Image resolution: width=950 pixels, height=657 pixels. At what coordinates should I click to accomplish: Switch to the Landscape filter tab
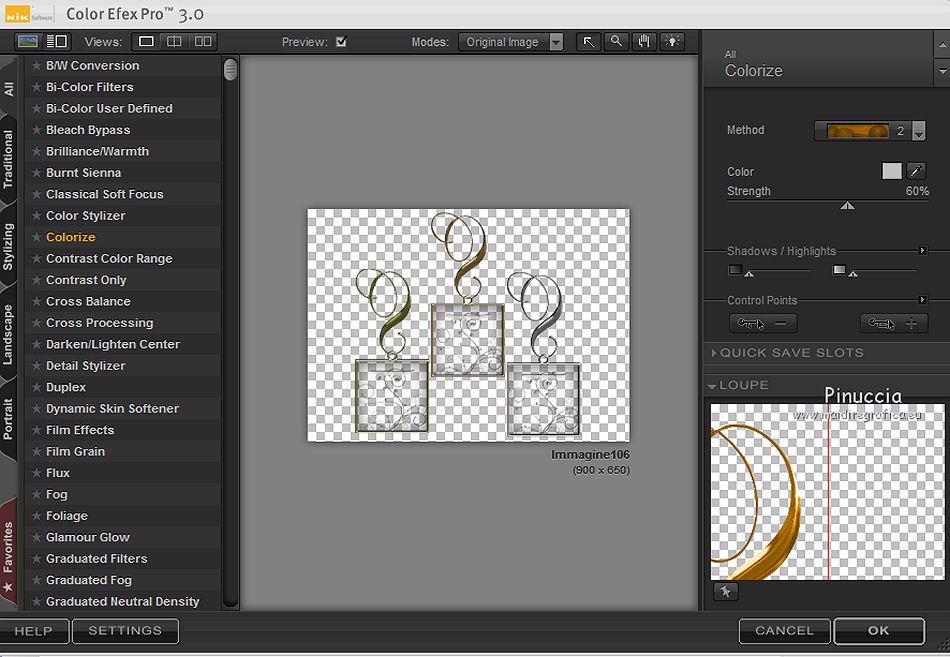click(9, 334)
